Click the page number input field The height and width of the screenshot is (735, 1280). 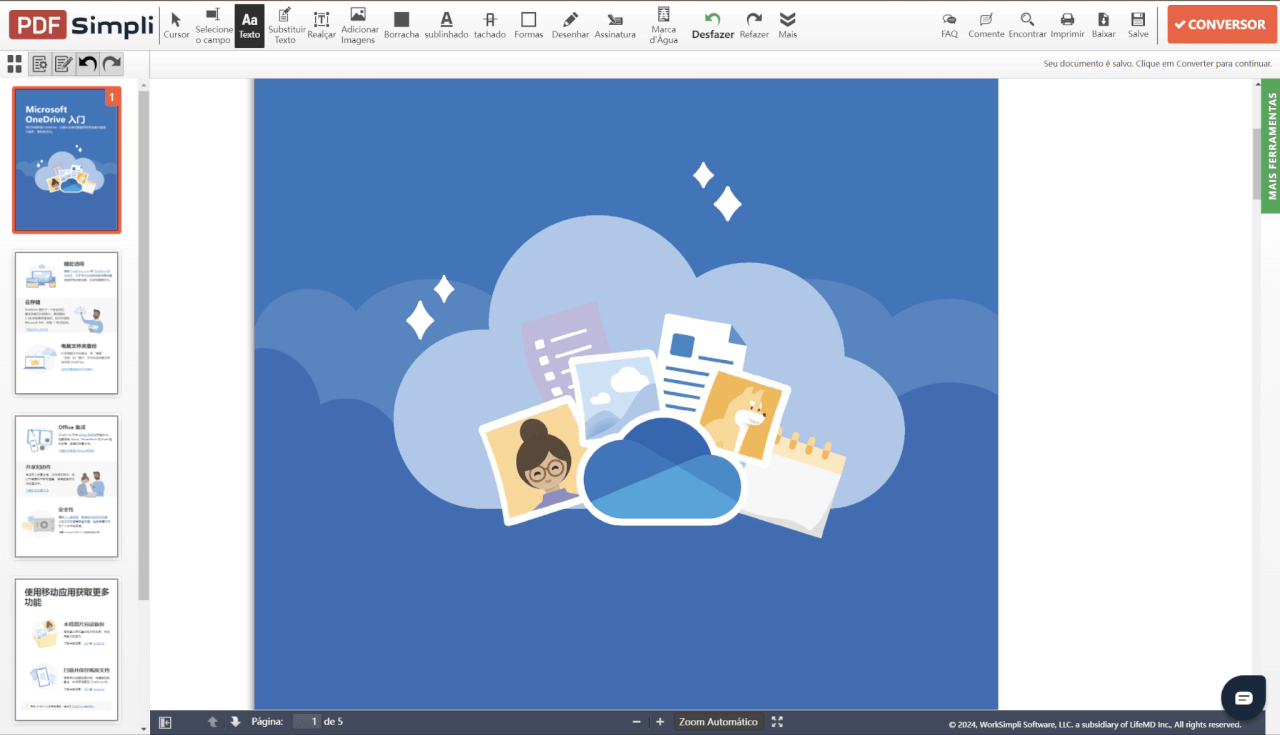307,722
